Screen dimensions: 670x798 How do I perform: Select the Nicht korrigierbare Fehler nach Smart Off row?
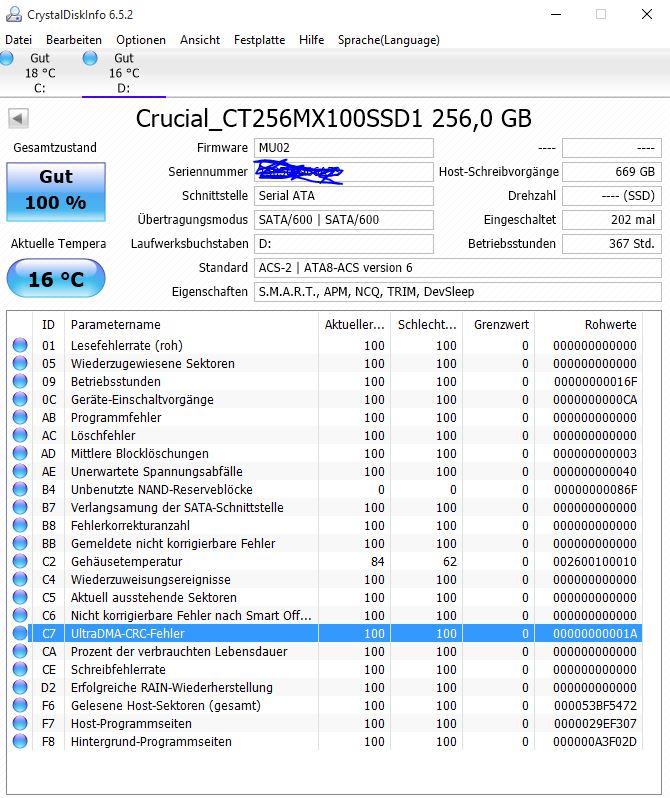click(x=326, y=615)
